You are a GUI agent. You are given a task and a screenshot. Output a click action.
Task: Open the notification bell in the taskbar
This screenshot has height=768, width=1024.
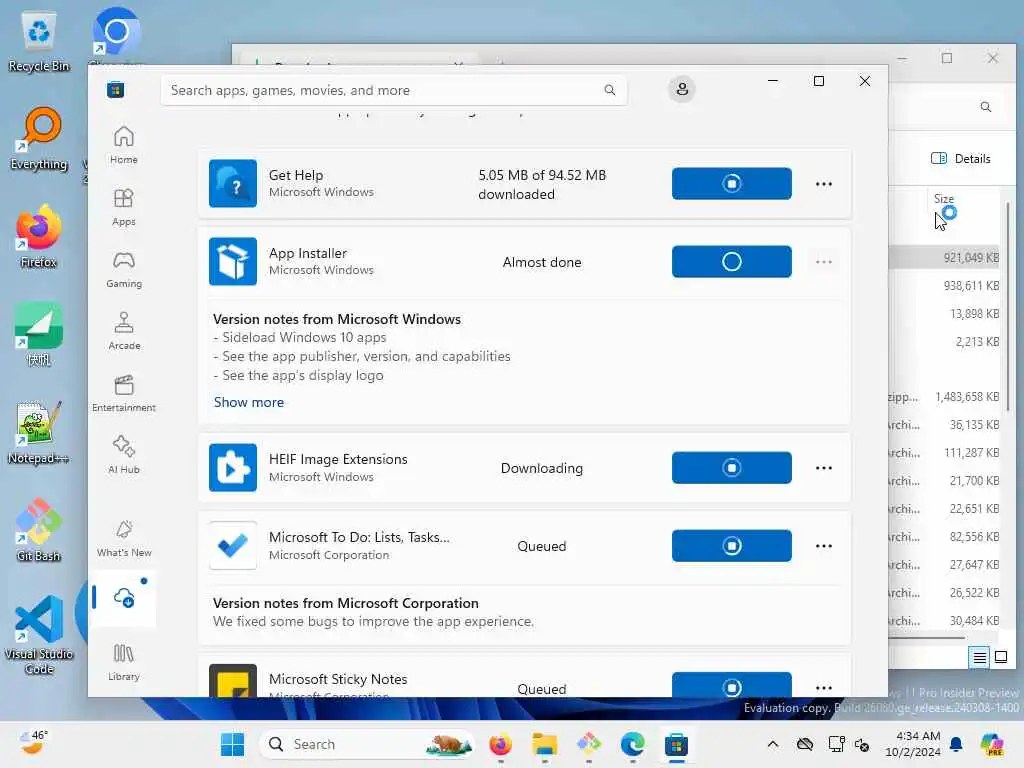click(x=956, y=744)
